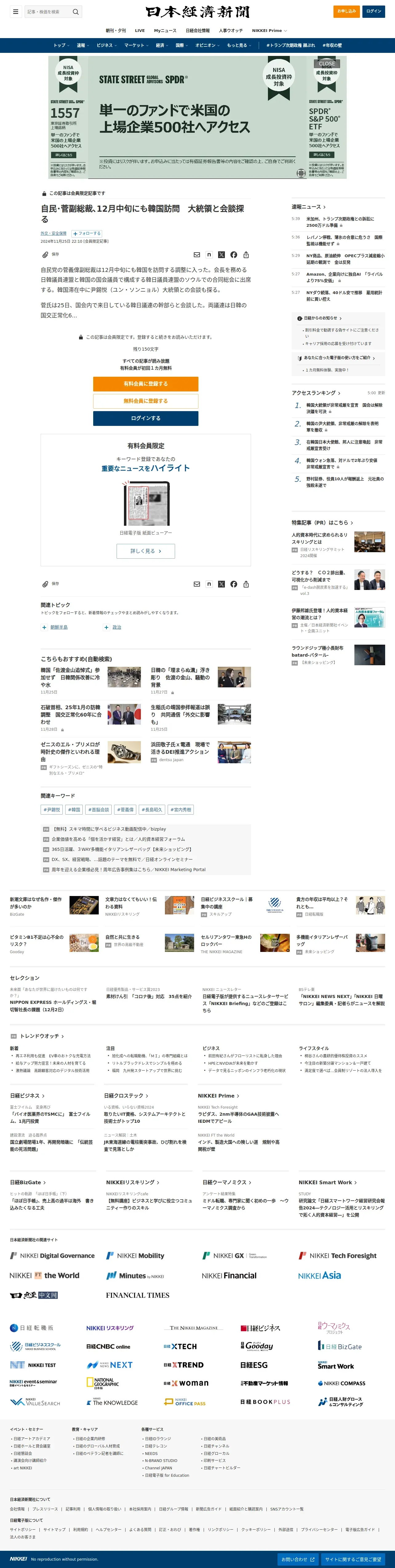The height and width of the screenshot is (1568, 395).
Task: Expand the もっと見る navigation dropdown
Action: [239, 45]
